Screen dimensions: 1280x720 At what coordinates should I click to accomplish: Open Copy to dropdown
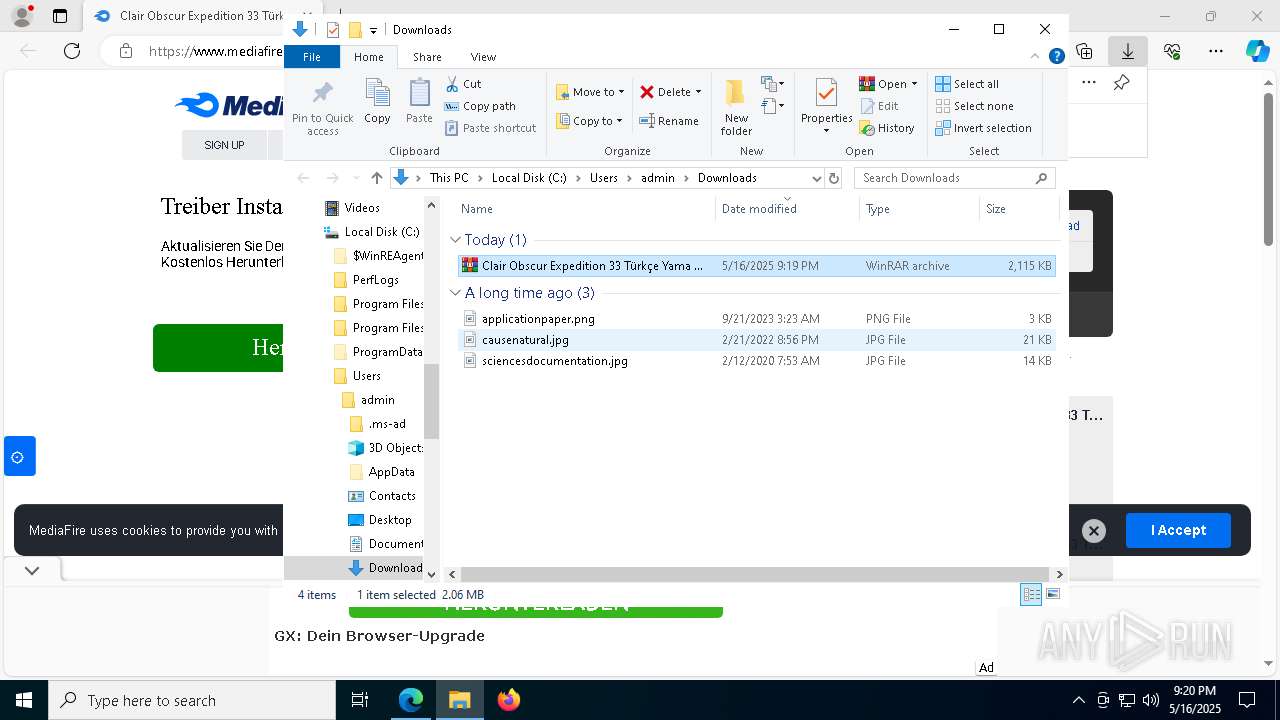(x=589, y=121)
